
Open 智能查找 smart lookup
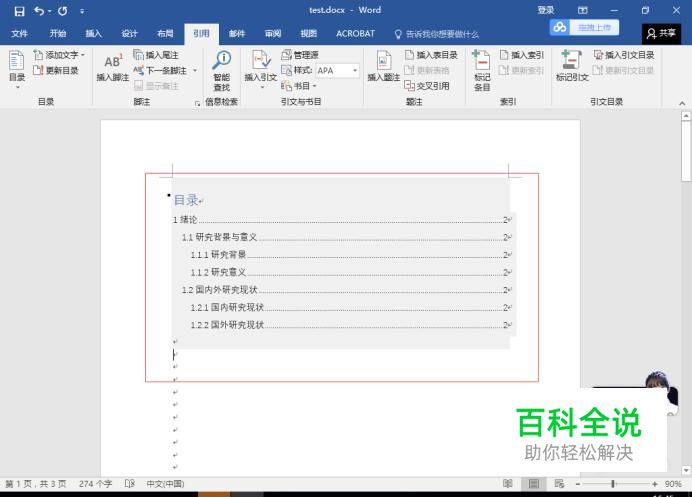(222, 71)
